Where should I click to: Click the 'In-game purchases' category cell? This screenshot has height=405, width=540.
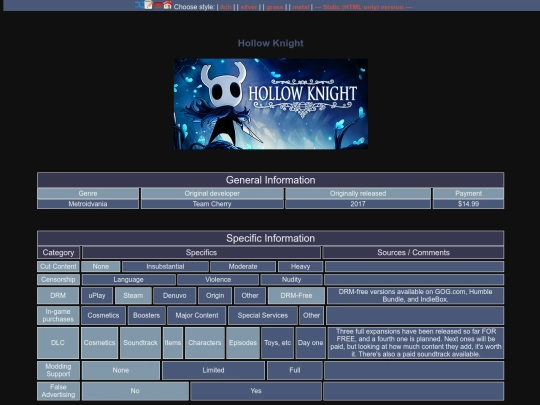click(58, 315)
